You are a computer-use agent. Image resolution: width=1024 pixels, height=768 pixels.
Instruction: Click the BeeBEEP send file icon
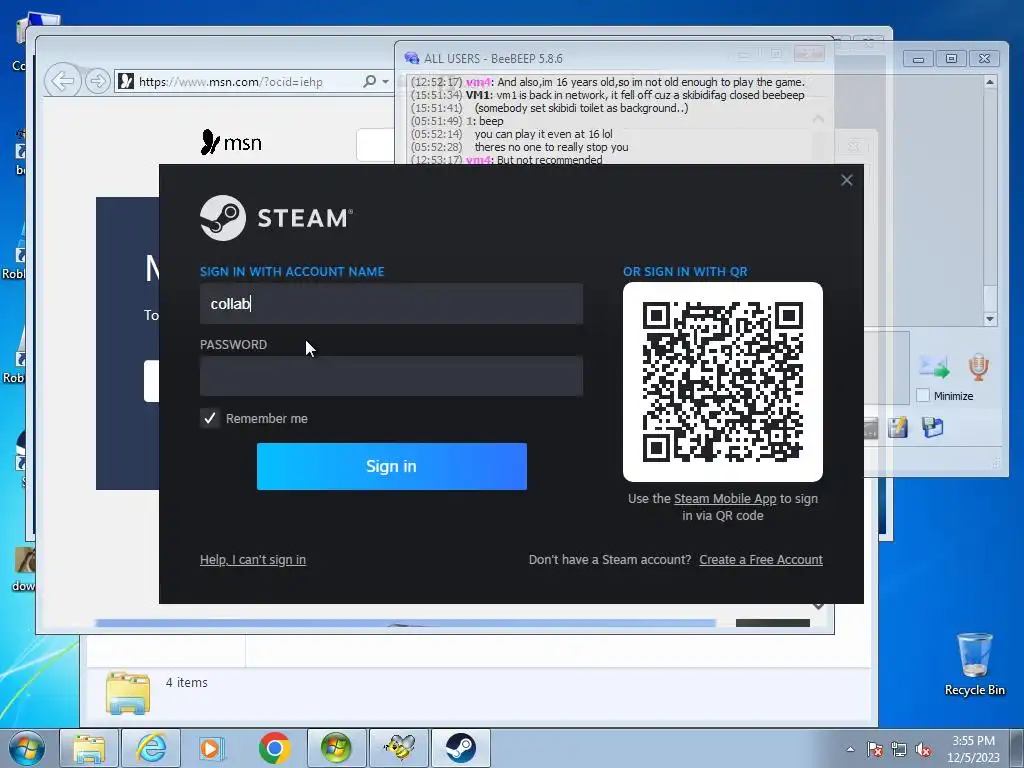click(934, 367)
